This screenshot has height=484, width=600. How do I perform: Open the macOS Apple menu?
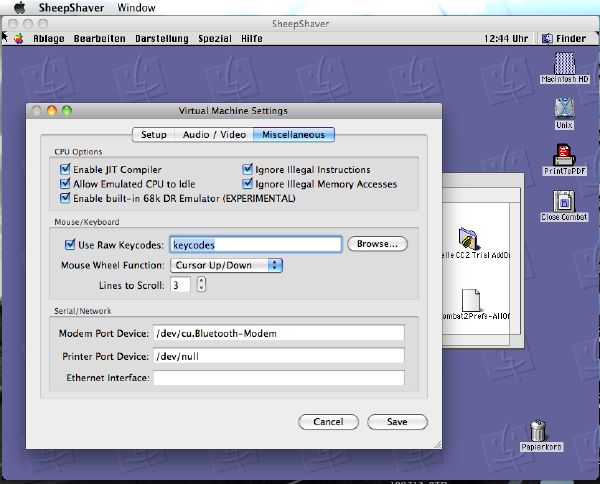pos(19,7)
